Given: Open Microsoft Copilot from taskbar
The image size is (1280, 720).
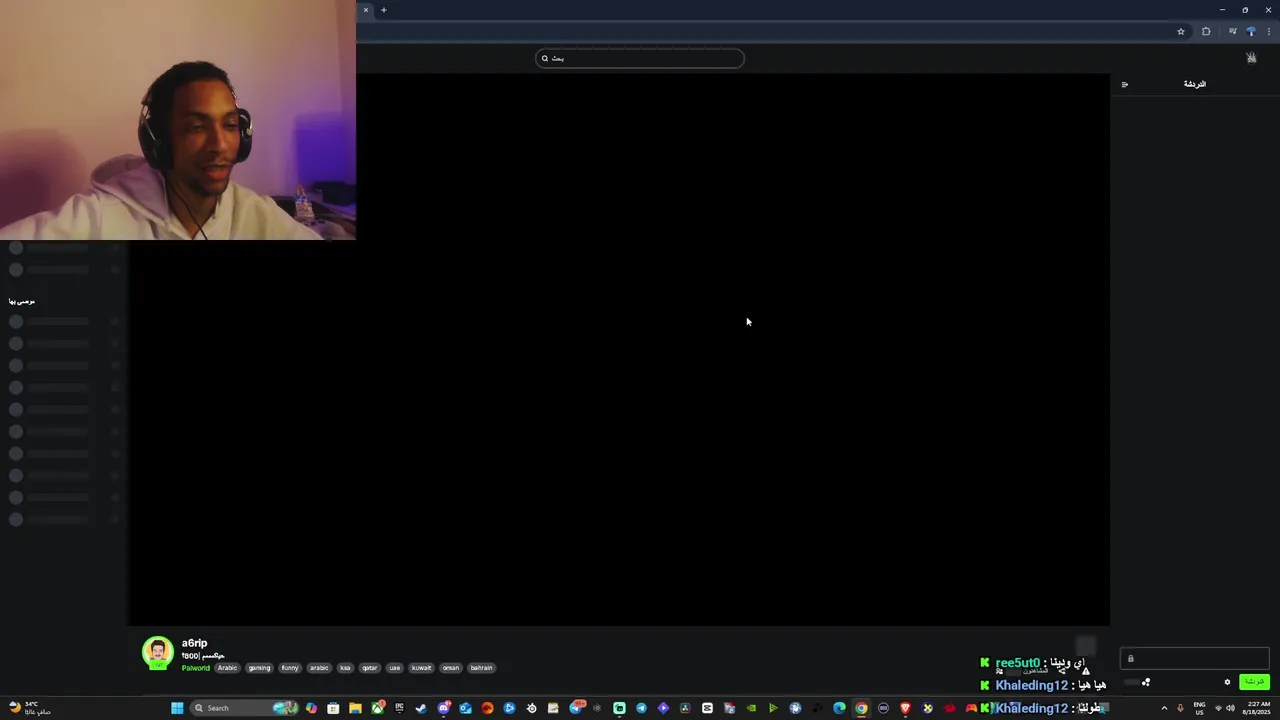Looking at the screenshot, I should coord(311,708).
